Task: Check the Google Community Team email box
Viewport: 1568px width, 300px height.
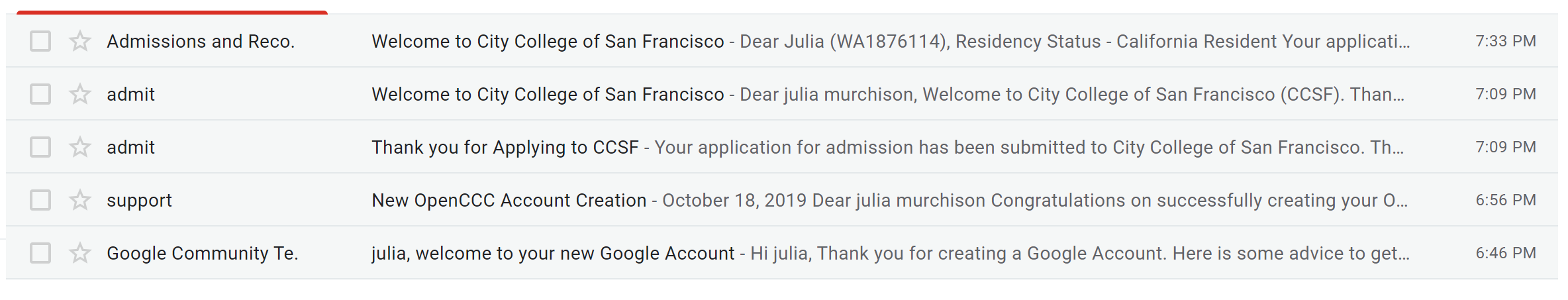Action: [x=40, y=253]
